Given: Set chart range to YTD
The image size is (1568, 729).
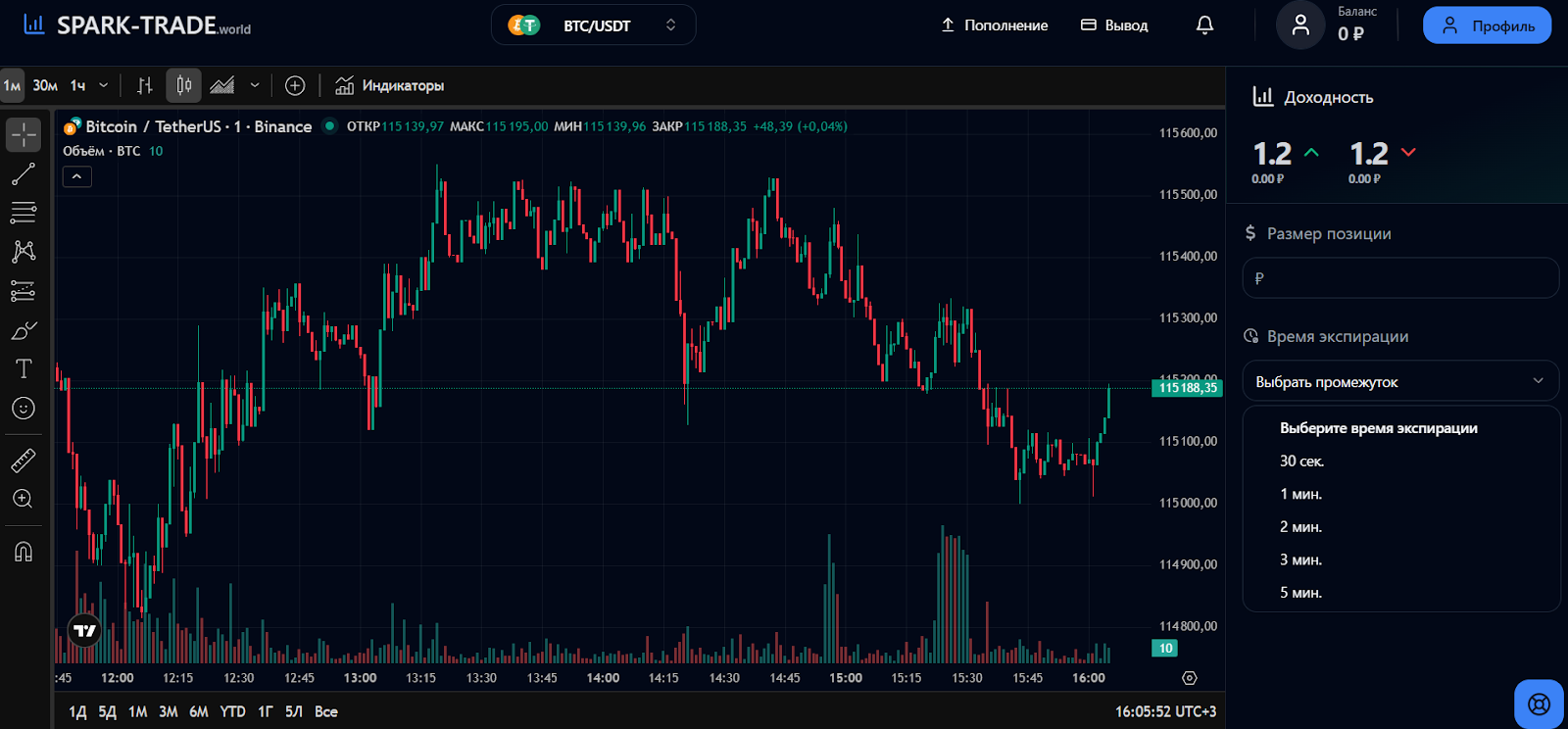Looking at the screenshot, I should pyautogui.click(x=232, y=711).
